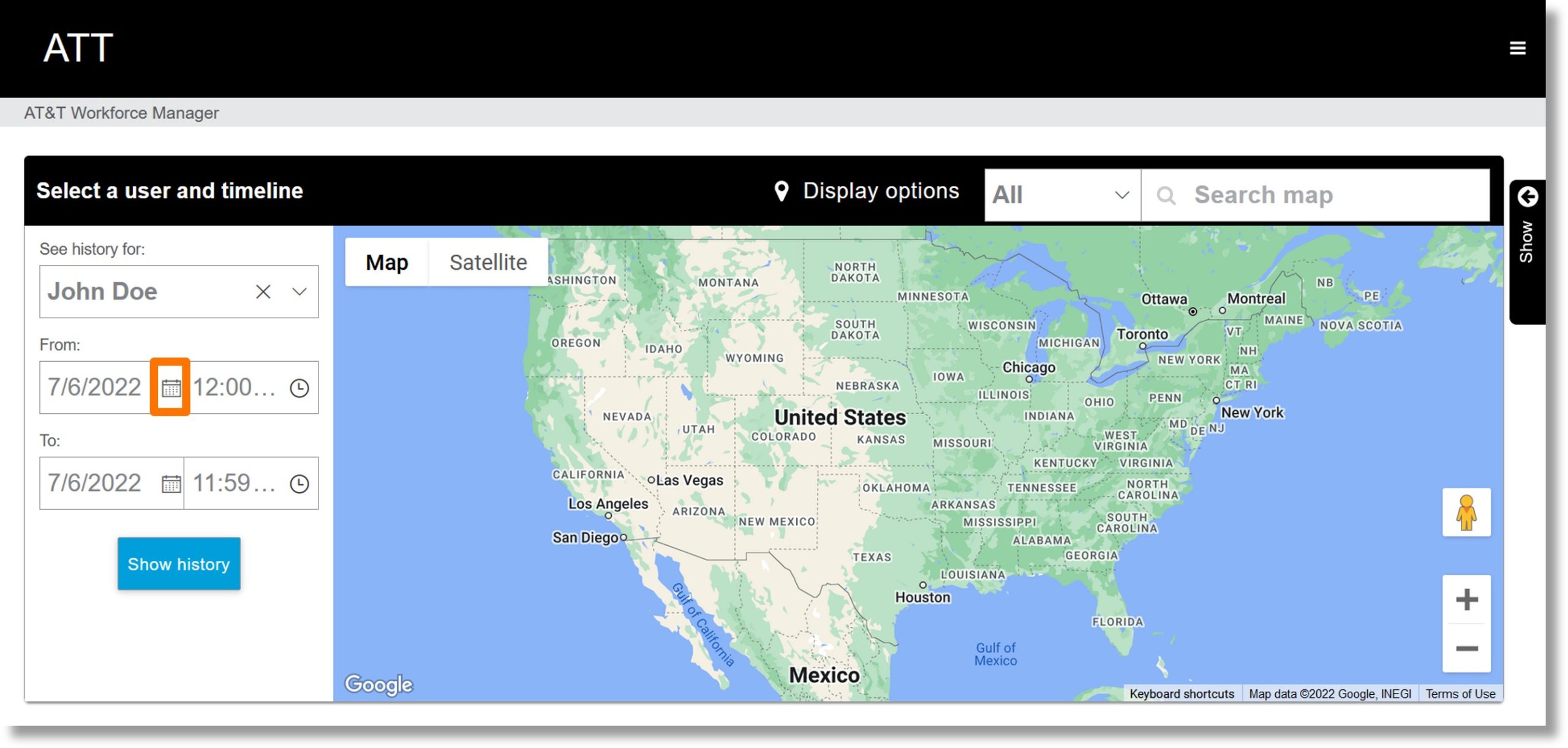Switch to Map view tab
The width and height of the screenshot is (1568, 748).
[387, 262]
